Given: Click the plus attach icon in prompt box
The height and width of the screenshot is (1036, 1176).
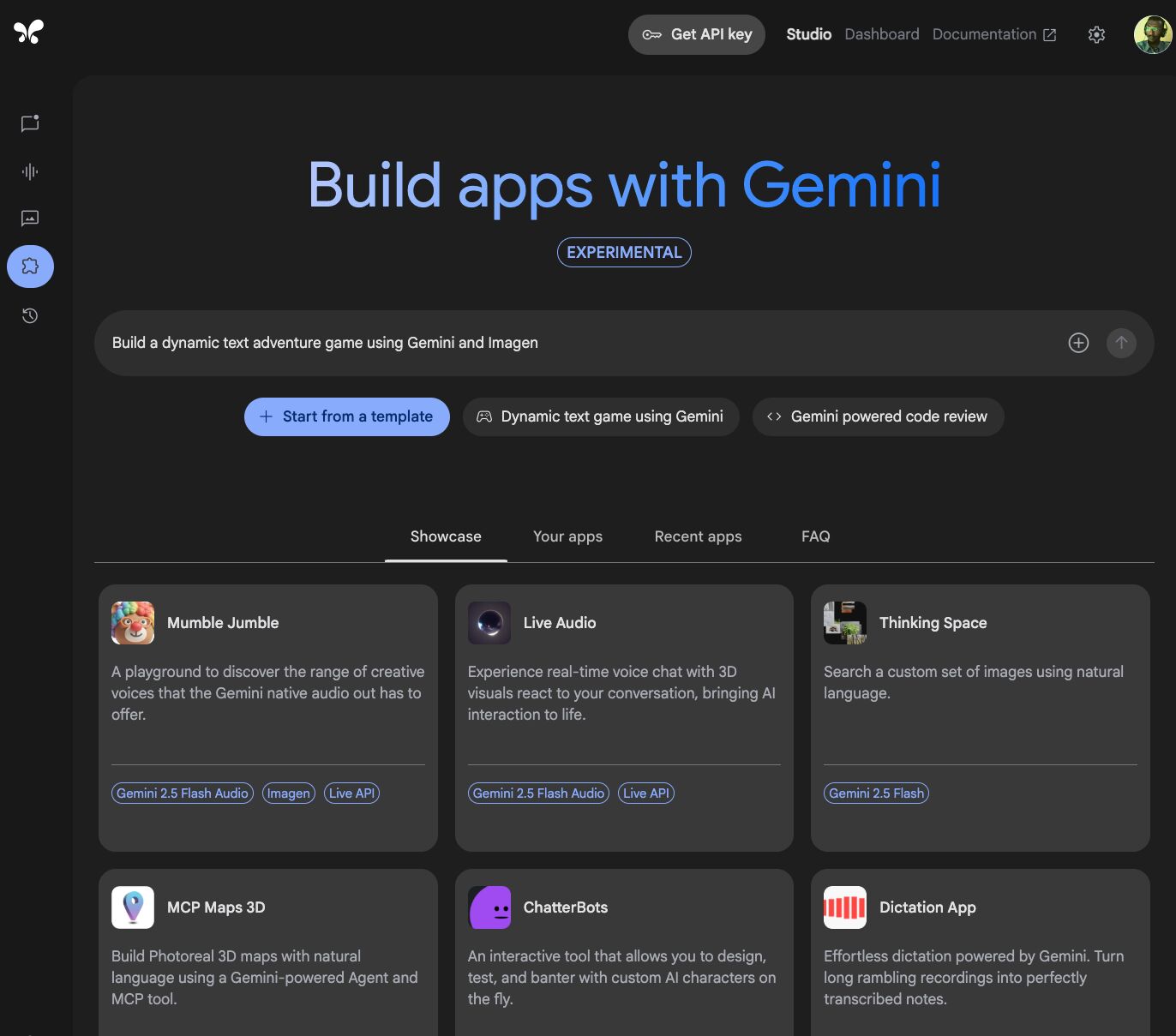Looking at the screenshot, I should [x=1078, y=343].
